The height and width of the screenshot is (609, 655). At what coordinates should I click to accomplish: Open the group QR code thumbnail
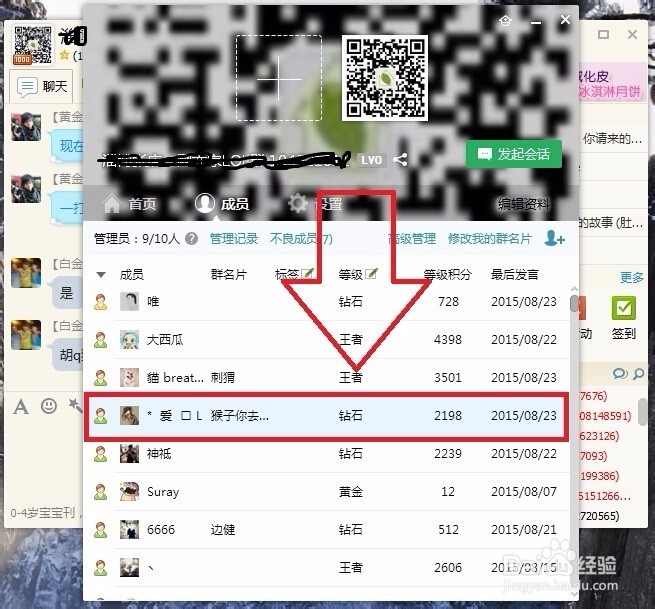(385, 78)
